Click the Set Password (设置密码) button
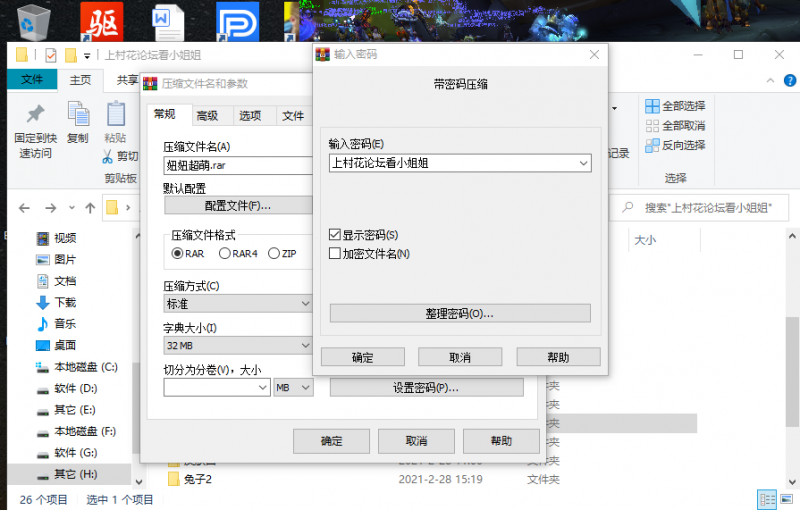The height and width of the screenshot is (510, 800). coord(426,387)
